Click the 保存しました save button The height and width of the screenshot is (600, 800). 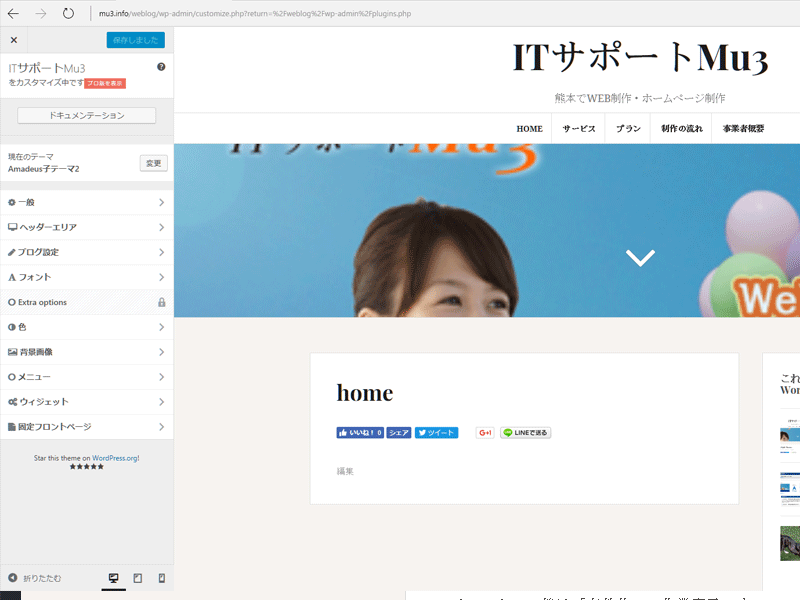(136, 40)
